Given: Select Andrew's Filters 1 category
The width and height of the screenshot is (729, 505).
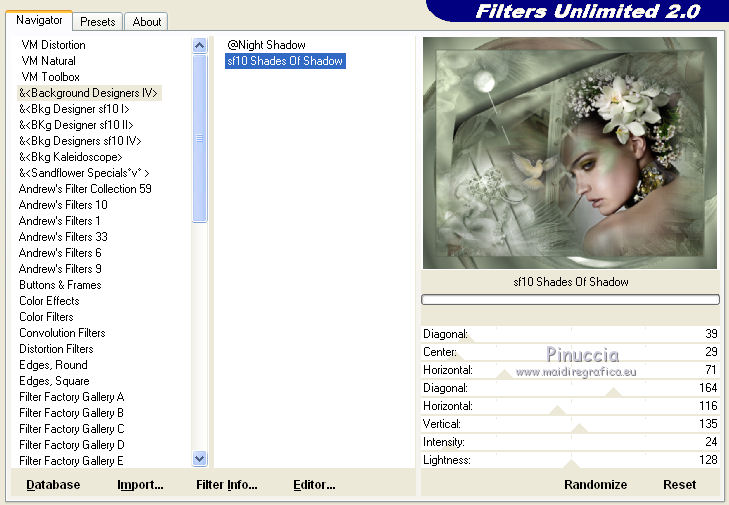Looking at the screenshot, I should click(60, 220).
